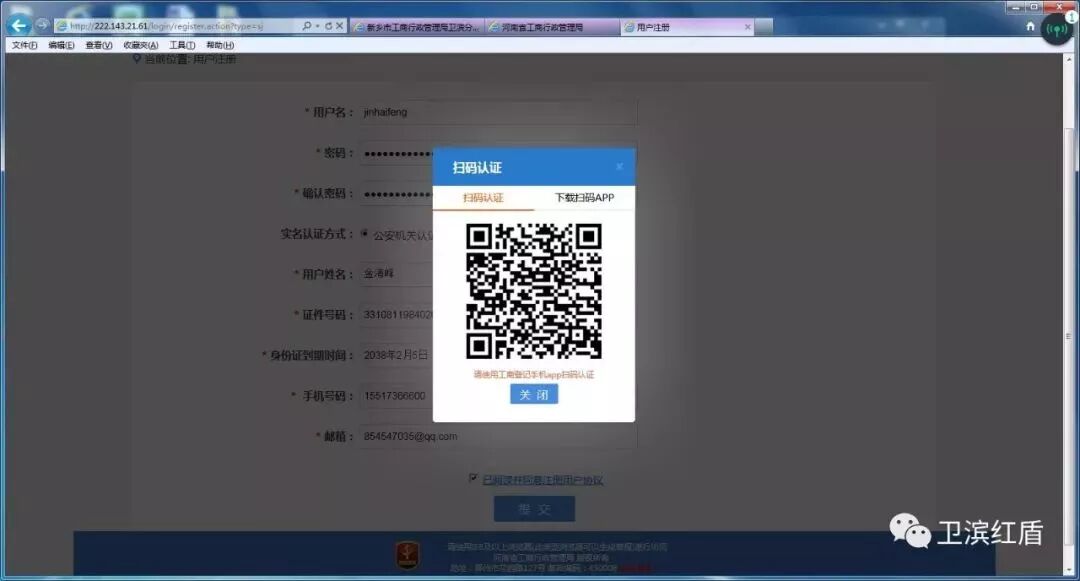Click the 关闭 button in dialog
The image size is (1080, 581).
(534, 394)
